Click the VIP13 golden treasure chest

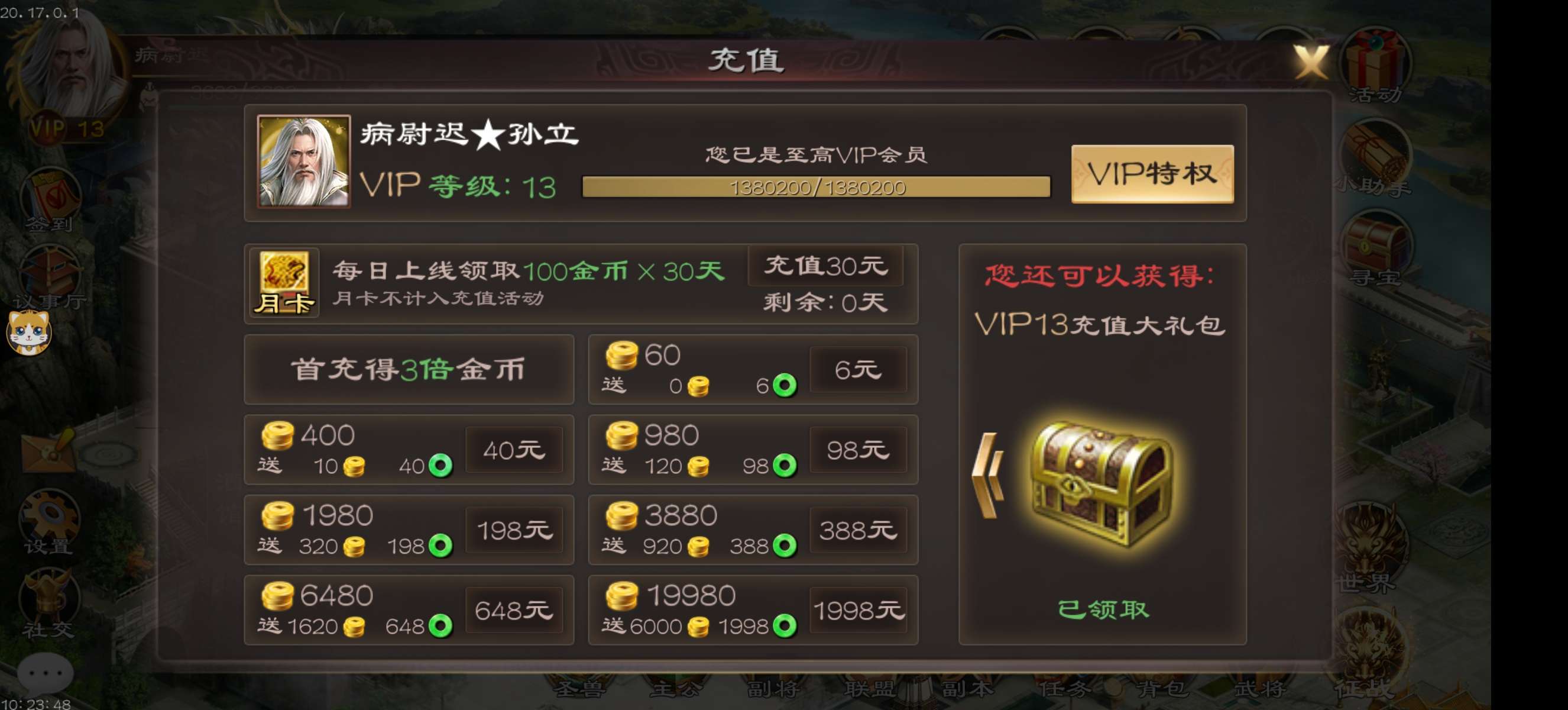1102,484
